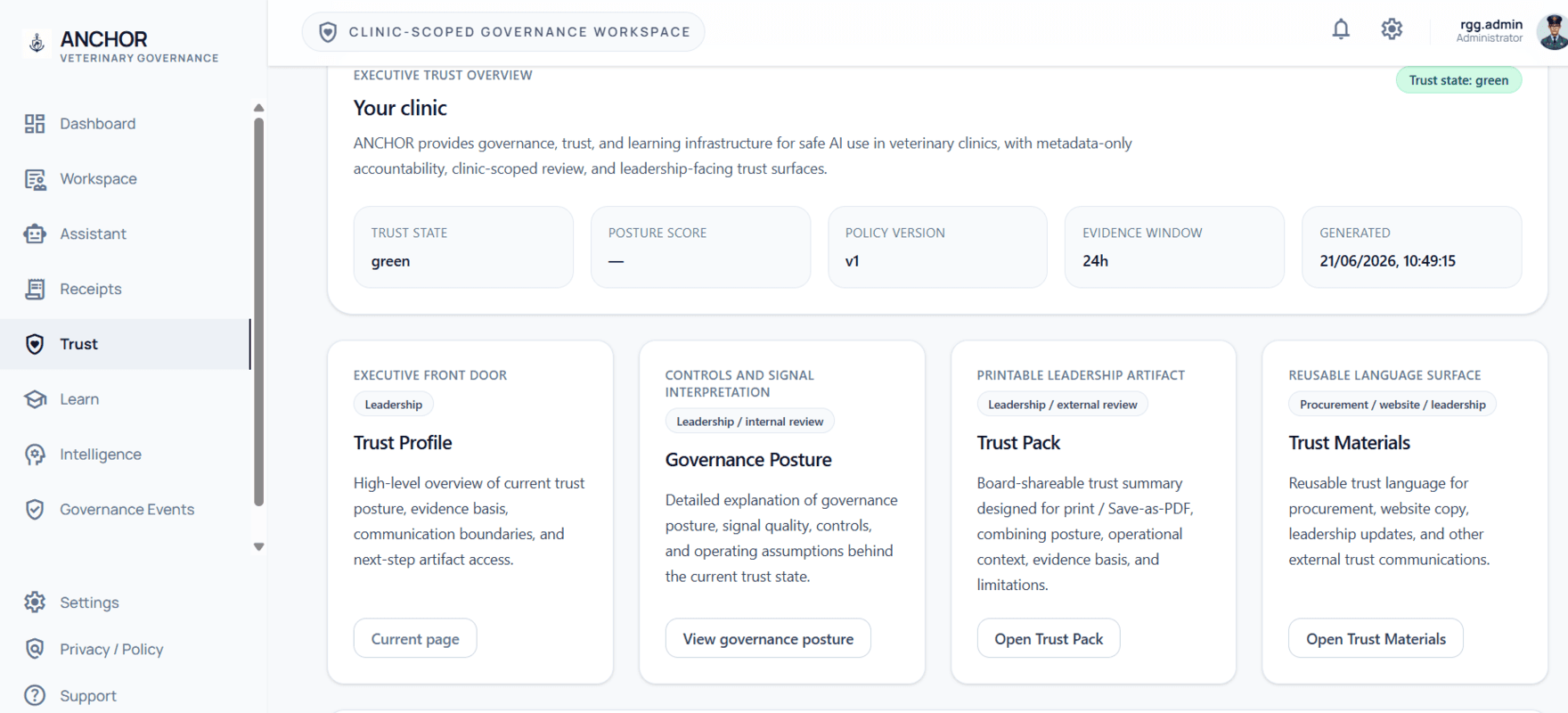Click Open Trust Materials button
Viewport: 1568px width, 713px height.
1376,639
